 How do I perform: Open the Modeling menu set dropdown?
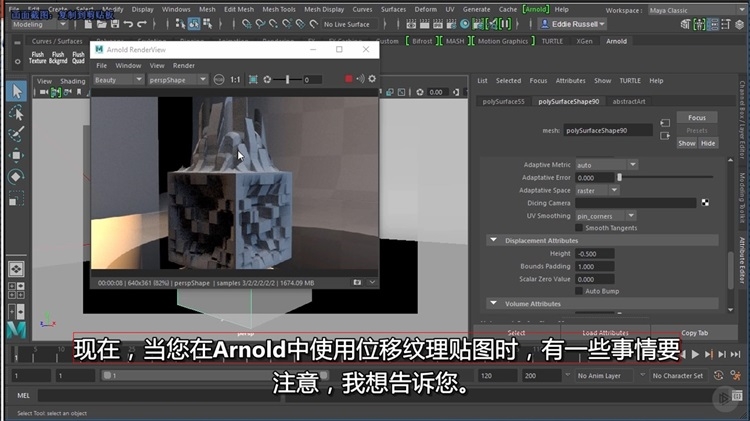click(x=39, y=24)
